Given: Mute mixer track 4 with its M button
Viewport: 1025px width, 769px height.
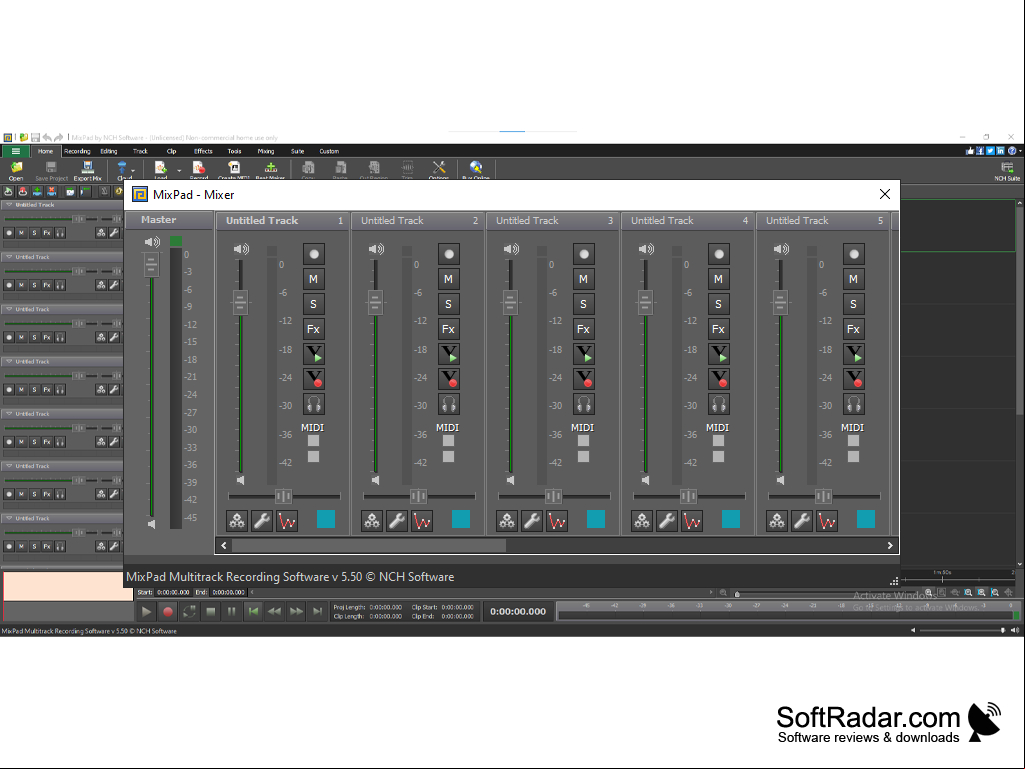Looking at the screenshot, I should pos(718,279).
